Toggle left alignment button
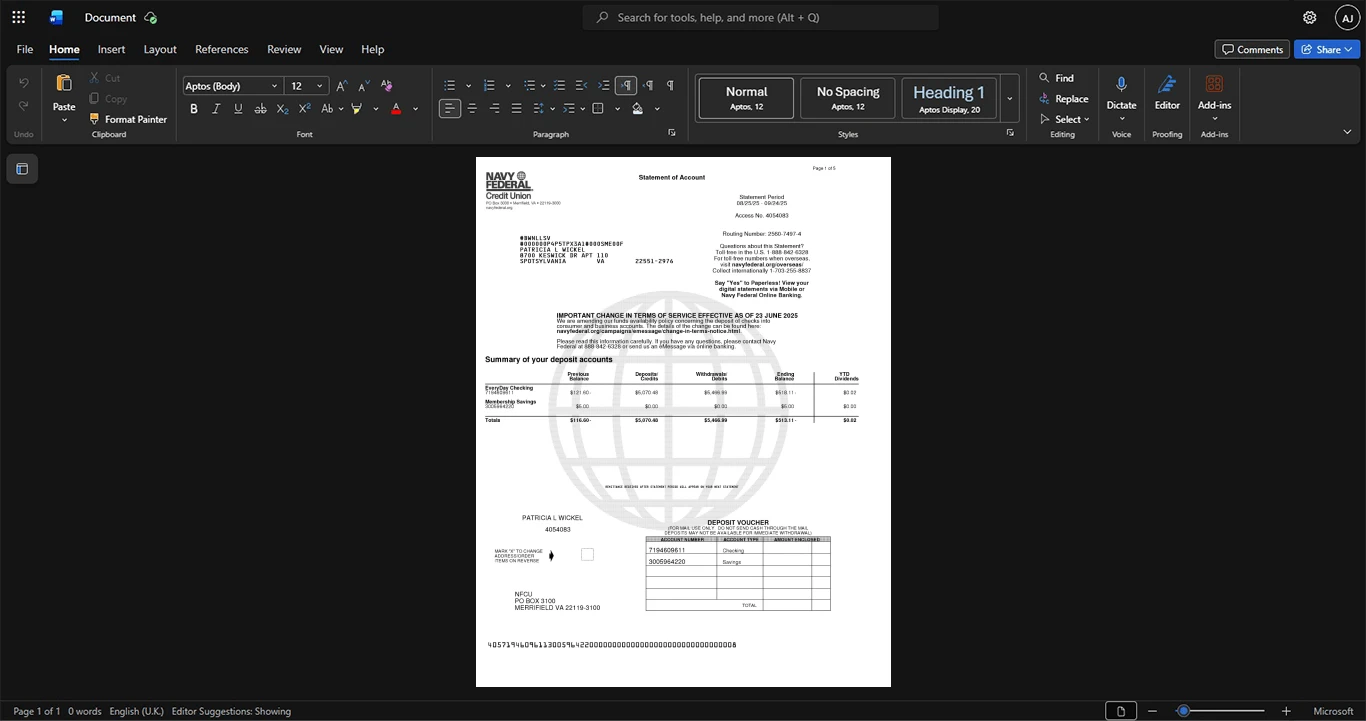This screenshot has width=1366, height=721. [x=450, y=108]
